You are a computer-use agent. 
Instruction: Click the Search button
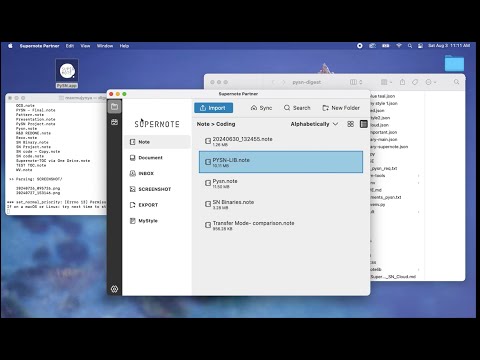(x=297, y=108)
